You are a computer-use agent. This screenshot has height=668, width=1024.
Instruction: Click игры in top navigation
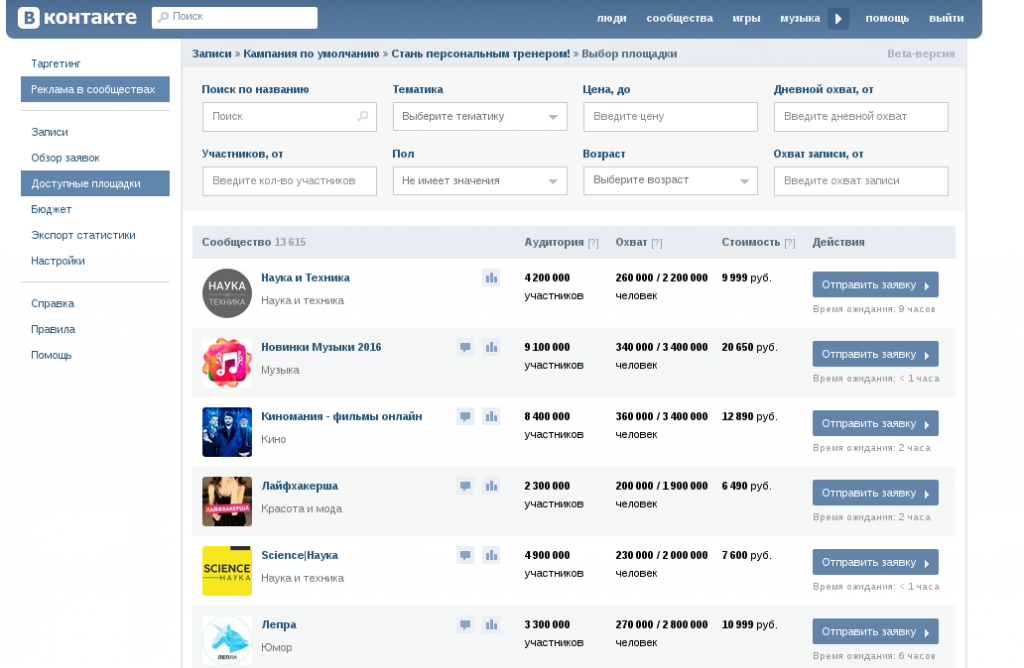click(x=746, y=18)
